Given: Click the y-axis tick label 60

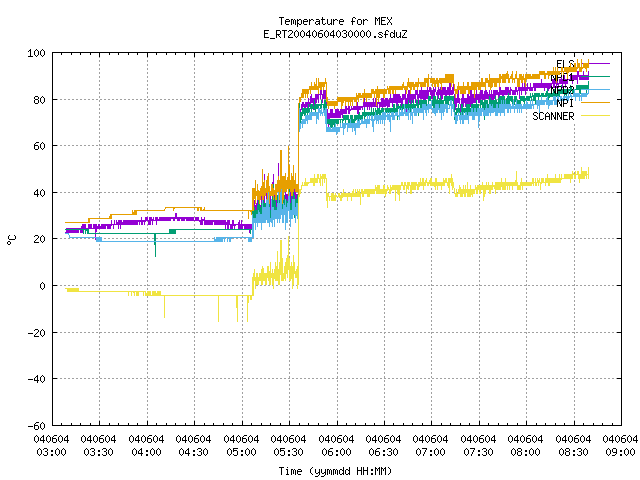Looking at the screenshot, I should [x=40, y=146].
